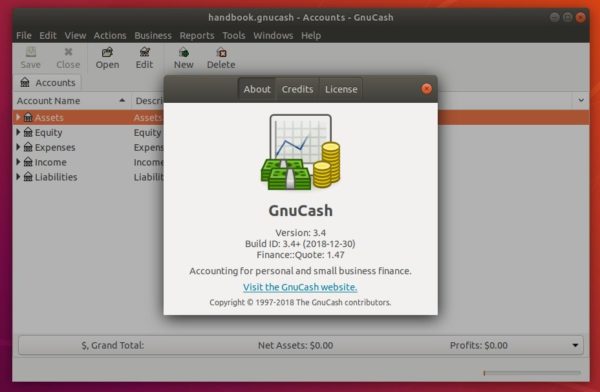Click the Edit account toolbar icon

tap(145, 52)
